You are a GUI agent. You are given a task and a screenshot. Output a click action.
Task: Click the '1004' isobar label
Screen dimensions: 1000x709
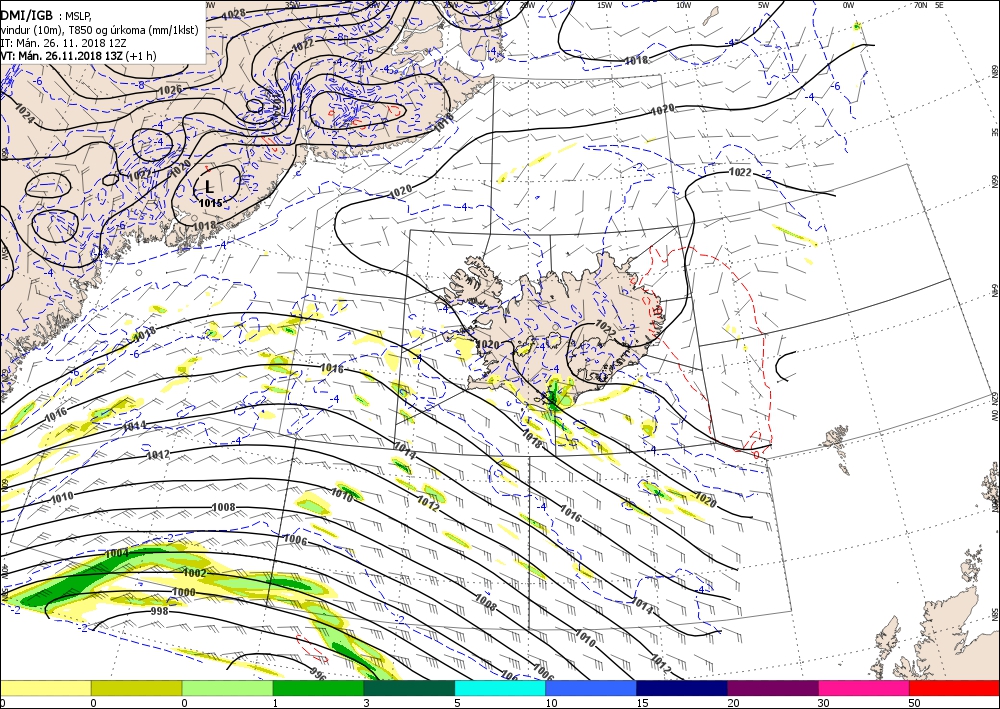click(x=117, y=553)
